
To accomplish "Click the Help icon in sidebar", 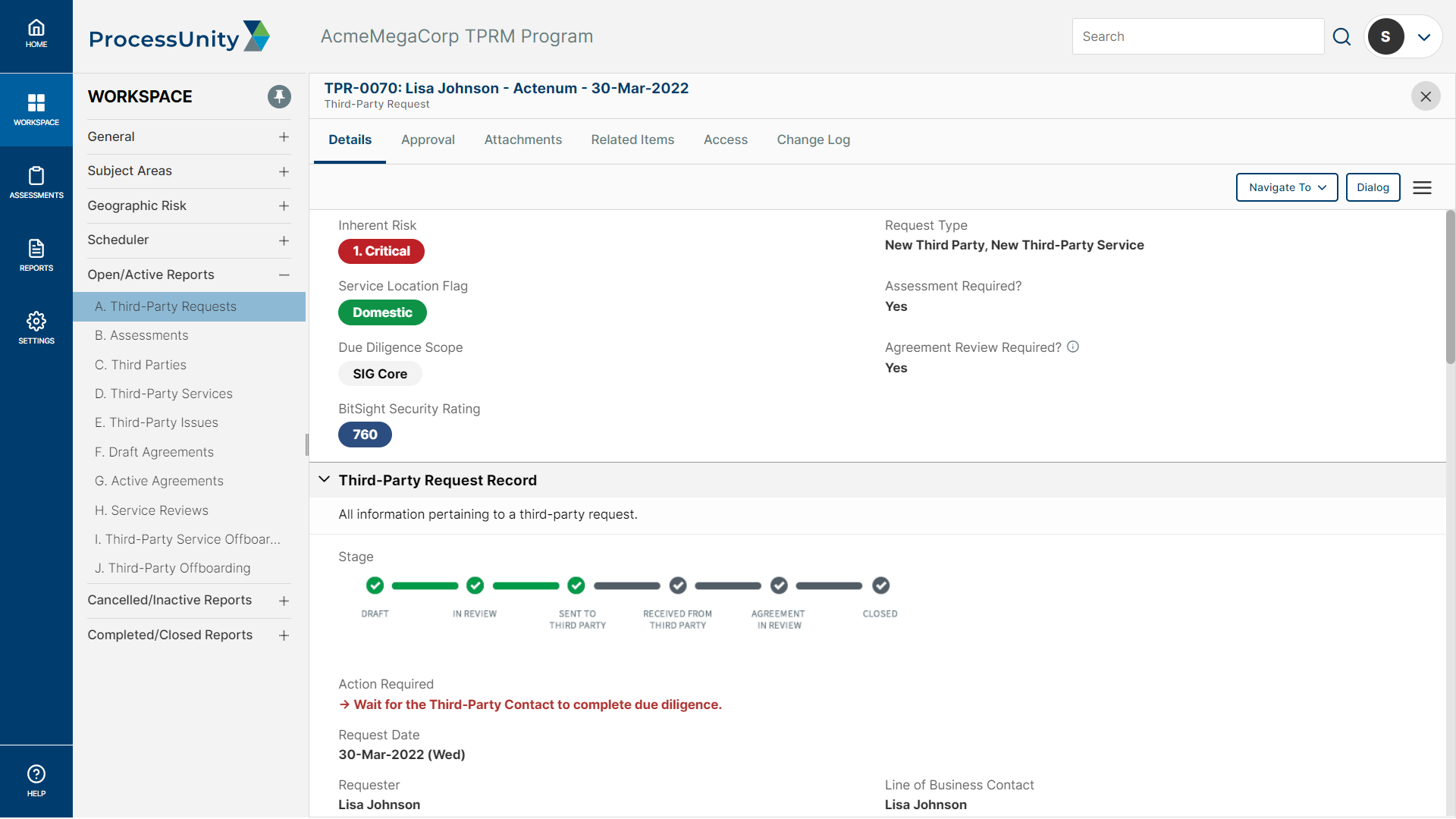I will click(36, 775).
